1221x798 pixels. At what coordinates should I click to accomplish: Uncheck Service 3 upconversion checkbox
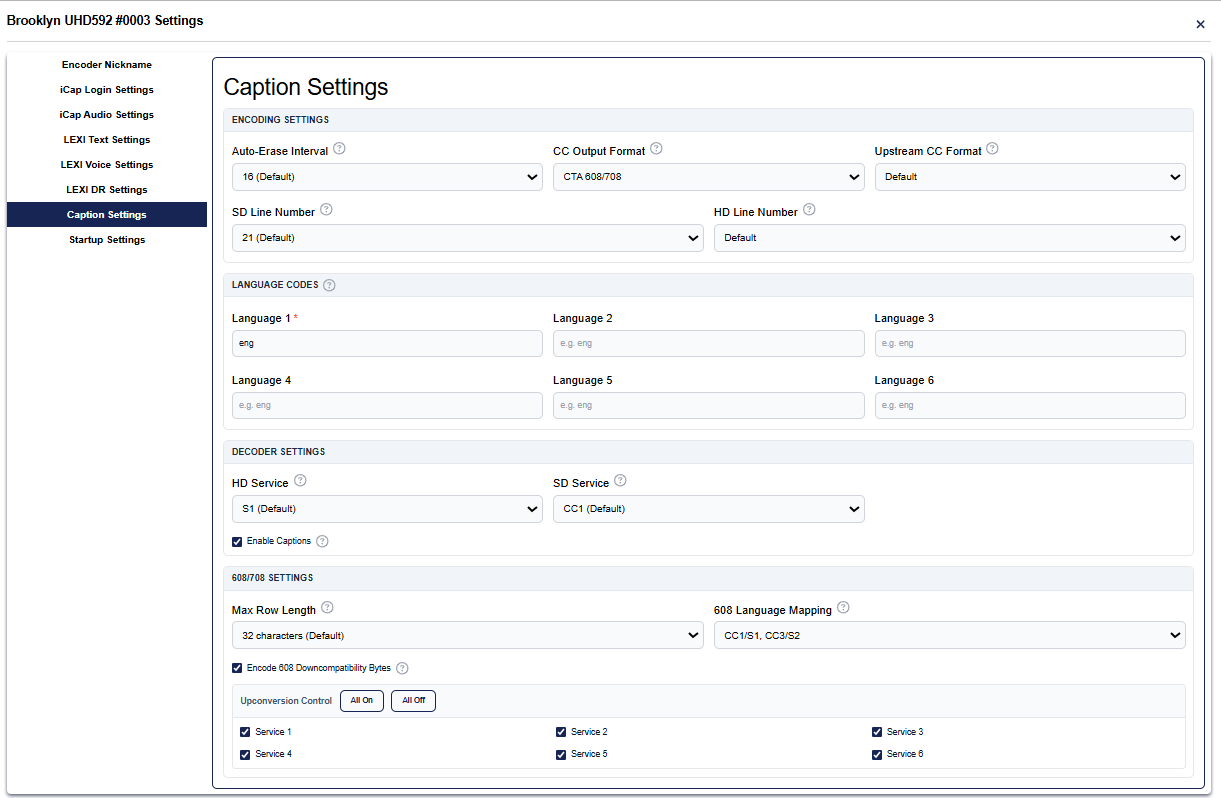point(877,732)
